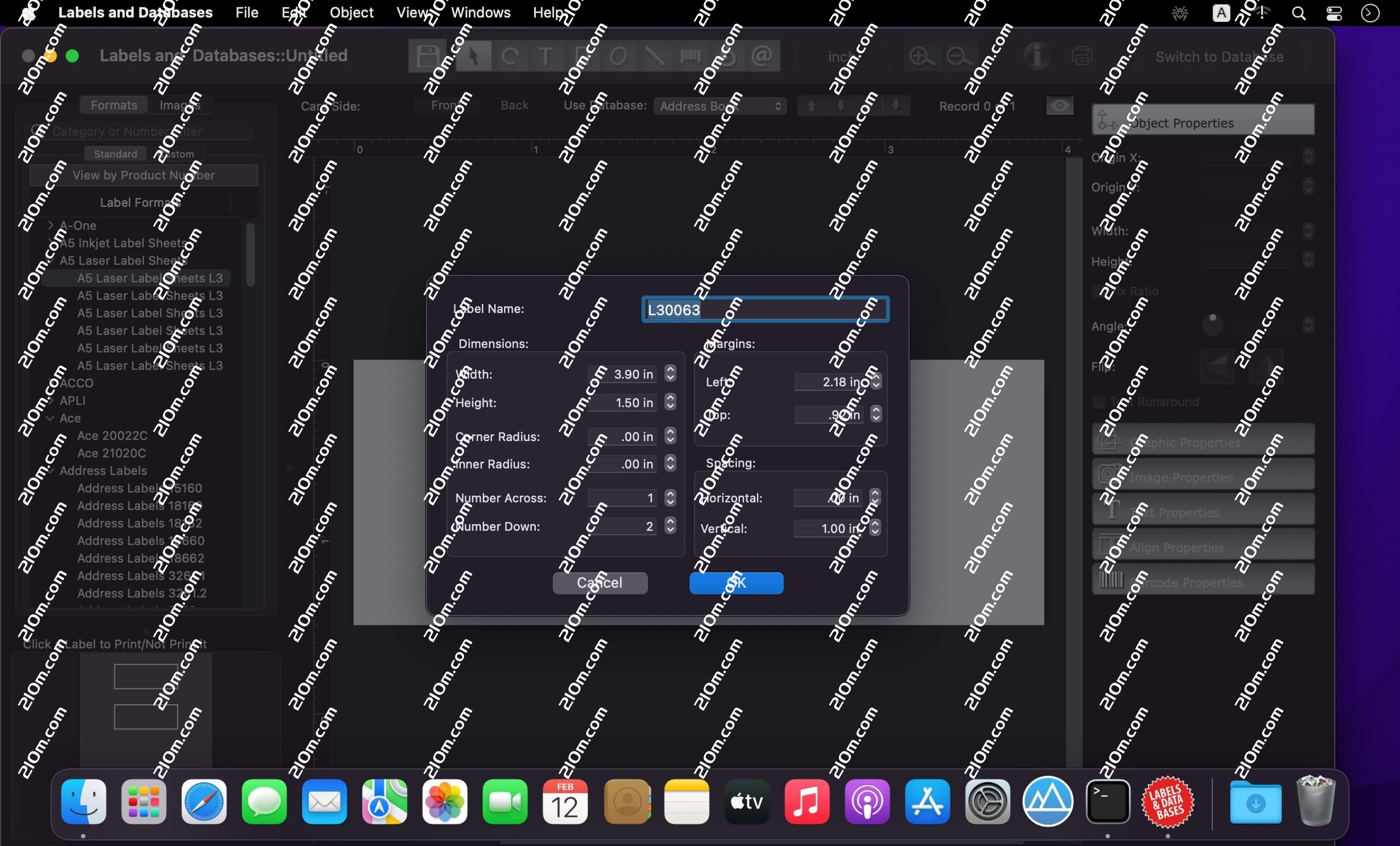The image size is (1400, 846).
Task: Click the OK button in dialog
Action: point(736,582)
